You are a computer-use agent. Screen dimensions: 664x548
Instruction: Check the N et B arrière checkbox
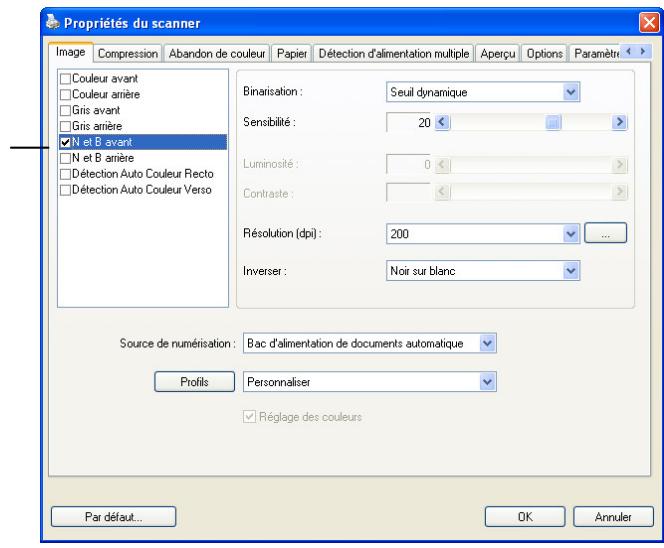click(x=65, y=158)
